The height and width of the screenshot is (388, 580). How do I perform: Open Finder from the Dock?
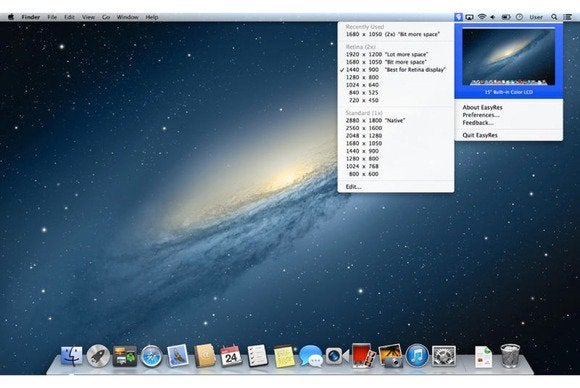tap(72, 355)
